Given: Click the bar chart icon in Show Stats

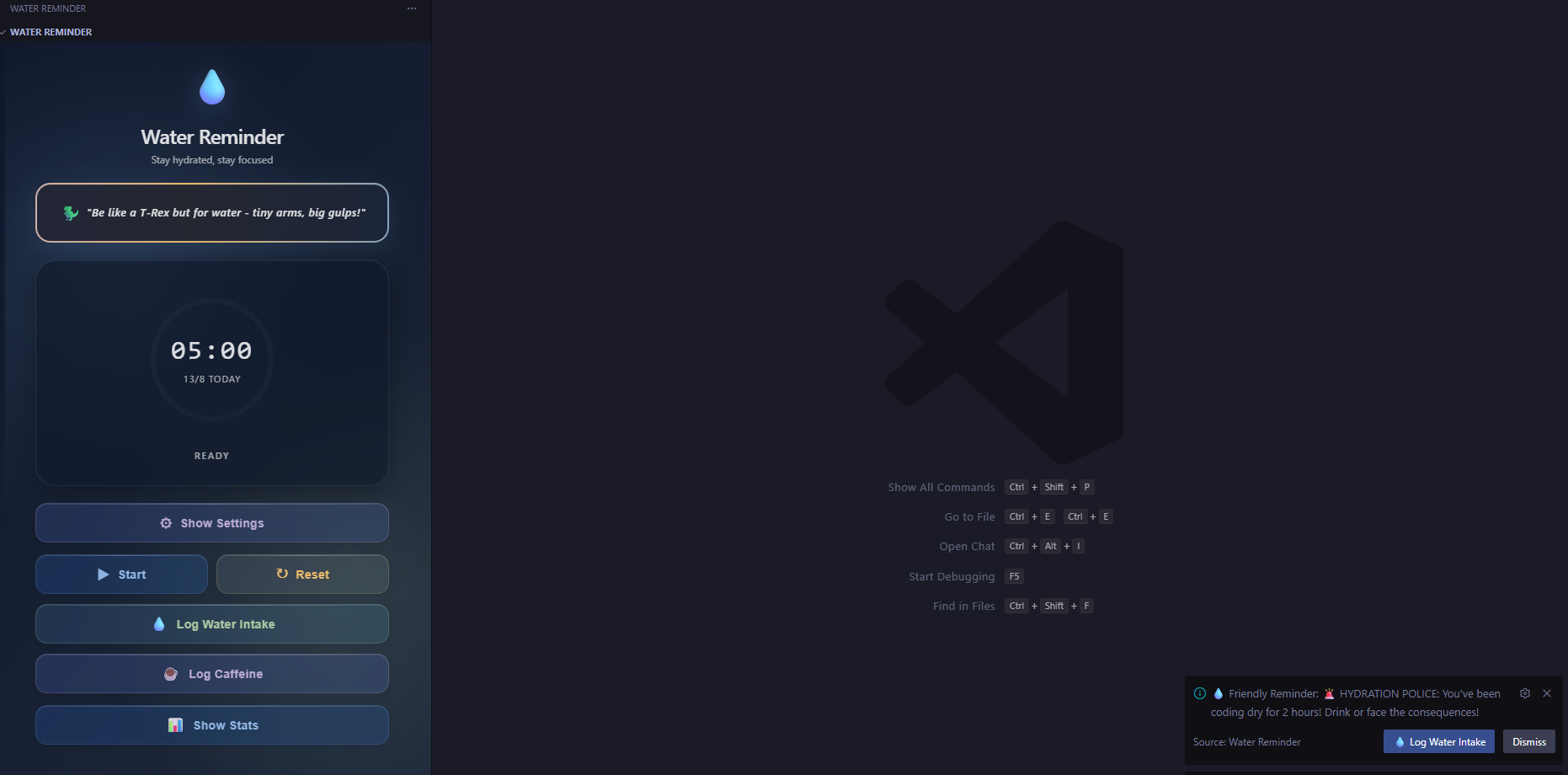Looking at the screenshot, I should (175, 725).
